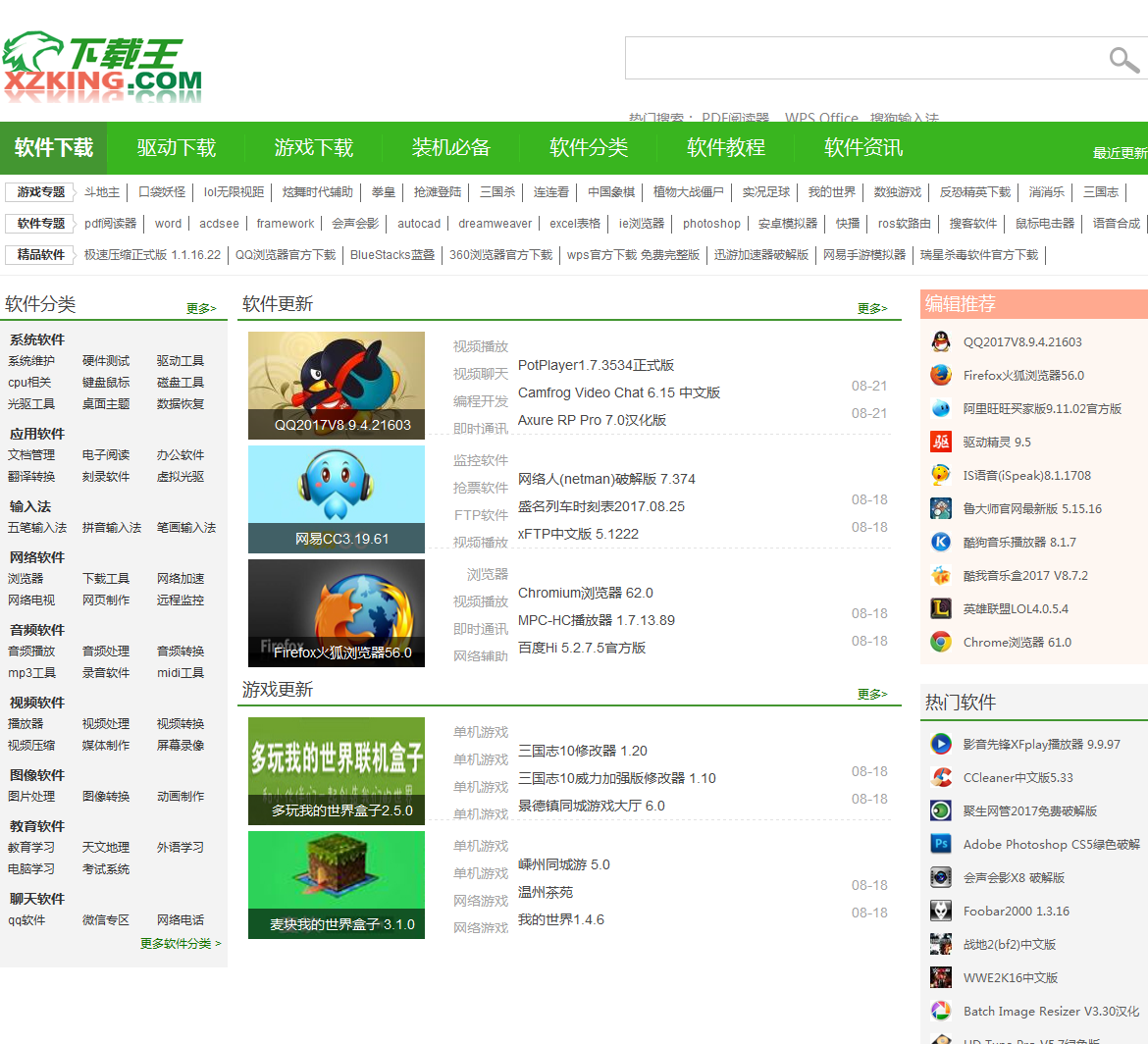The image size is (1148, 1044).
Task: Click the Chrome浏览器 61.0 icon
Action: 941,642
